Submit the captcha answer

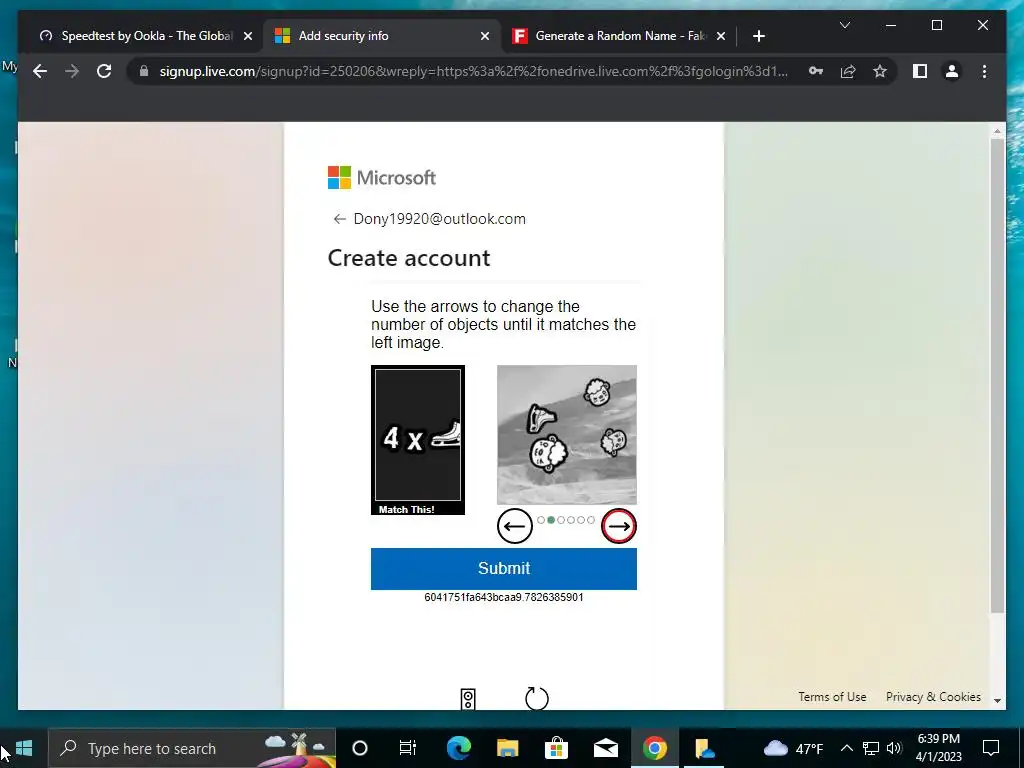[504, 568]
